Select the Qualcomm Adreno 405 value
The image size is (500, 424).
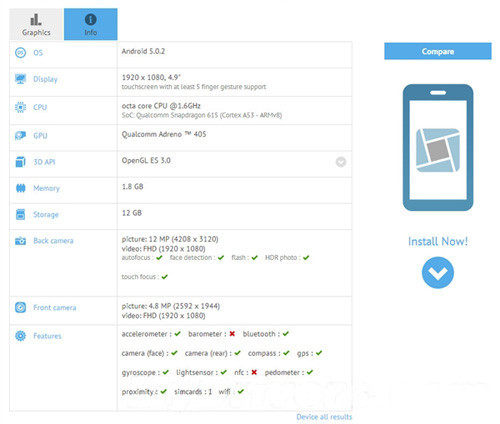164,134
